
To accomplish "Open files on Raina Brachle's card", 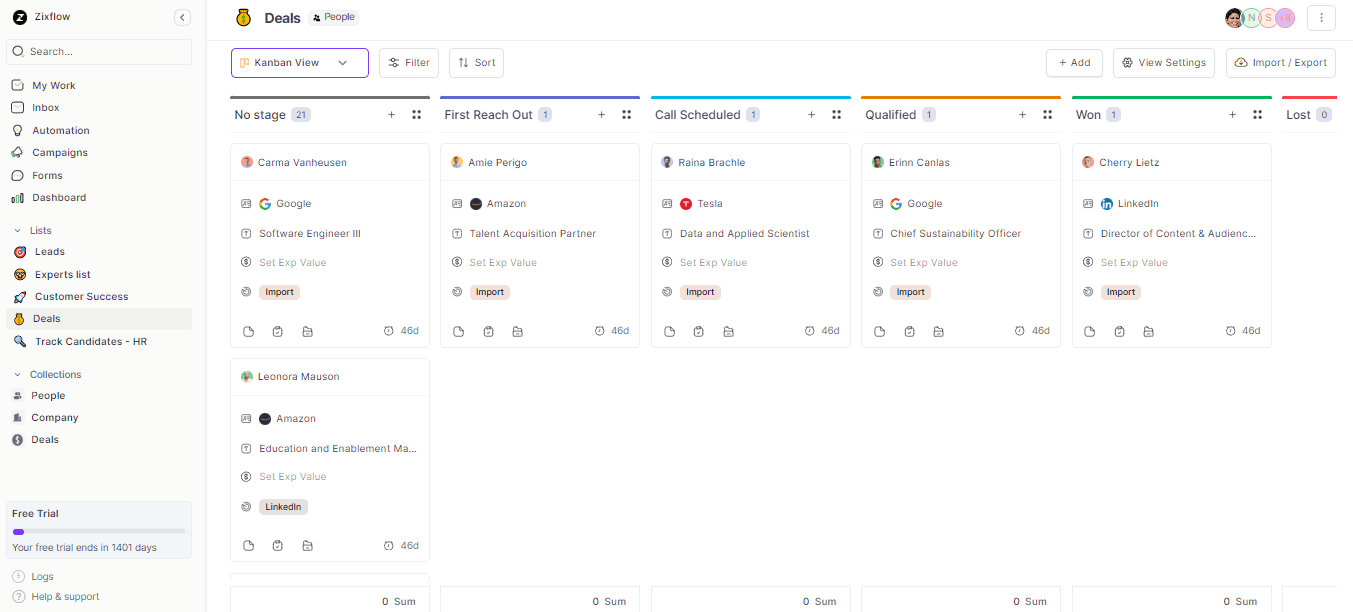I will tap(728, 330).
